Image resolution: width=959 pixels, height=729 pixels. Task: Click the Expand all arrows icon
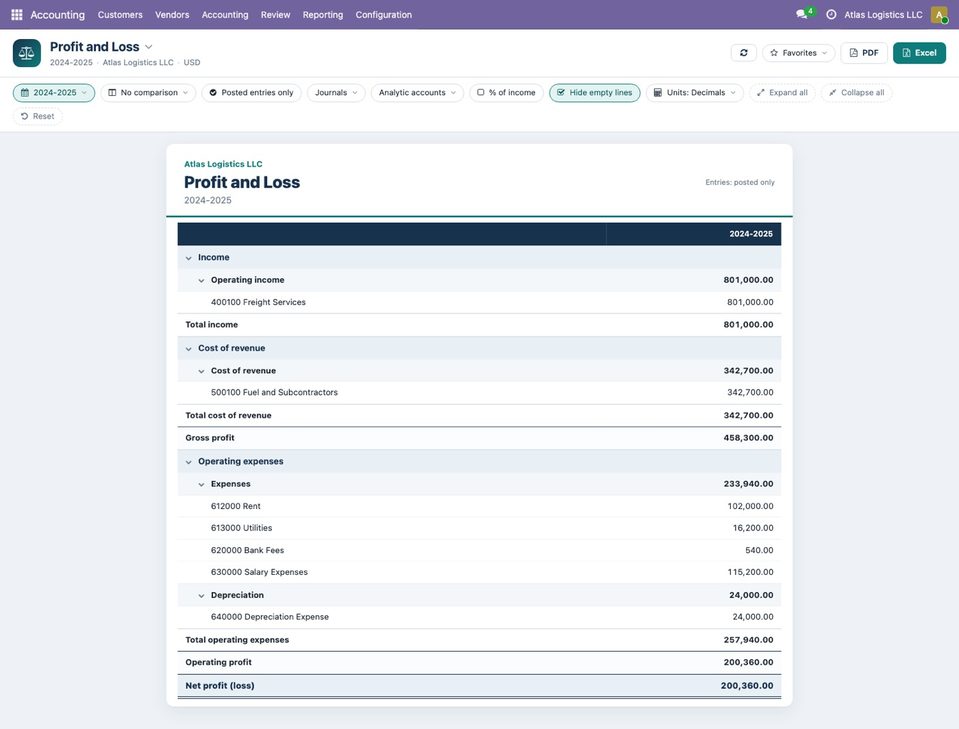(x=760, y=93)
